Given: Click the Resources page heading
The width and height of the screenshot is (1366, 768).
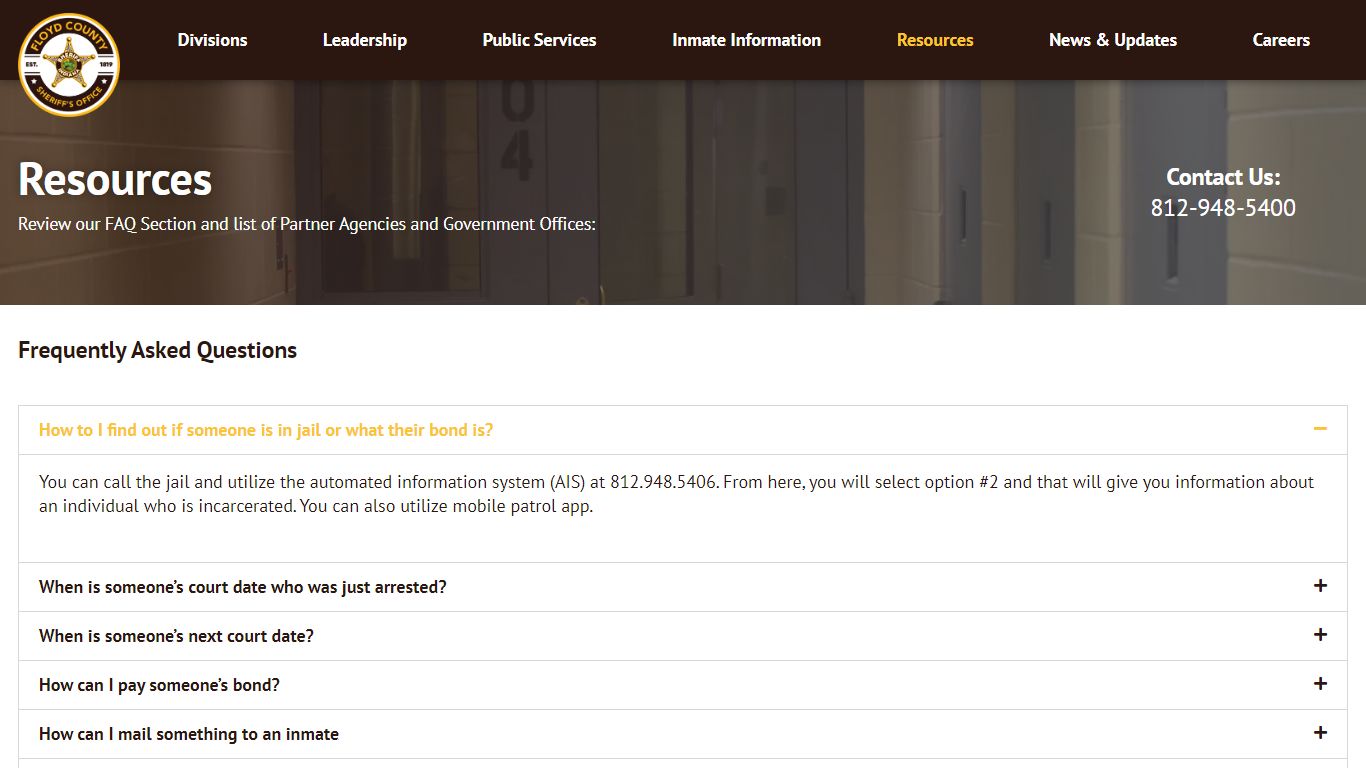Looking at the screenshot, I should (x=115, y=180).
